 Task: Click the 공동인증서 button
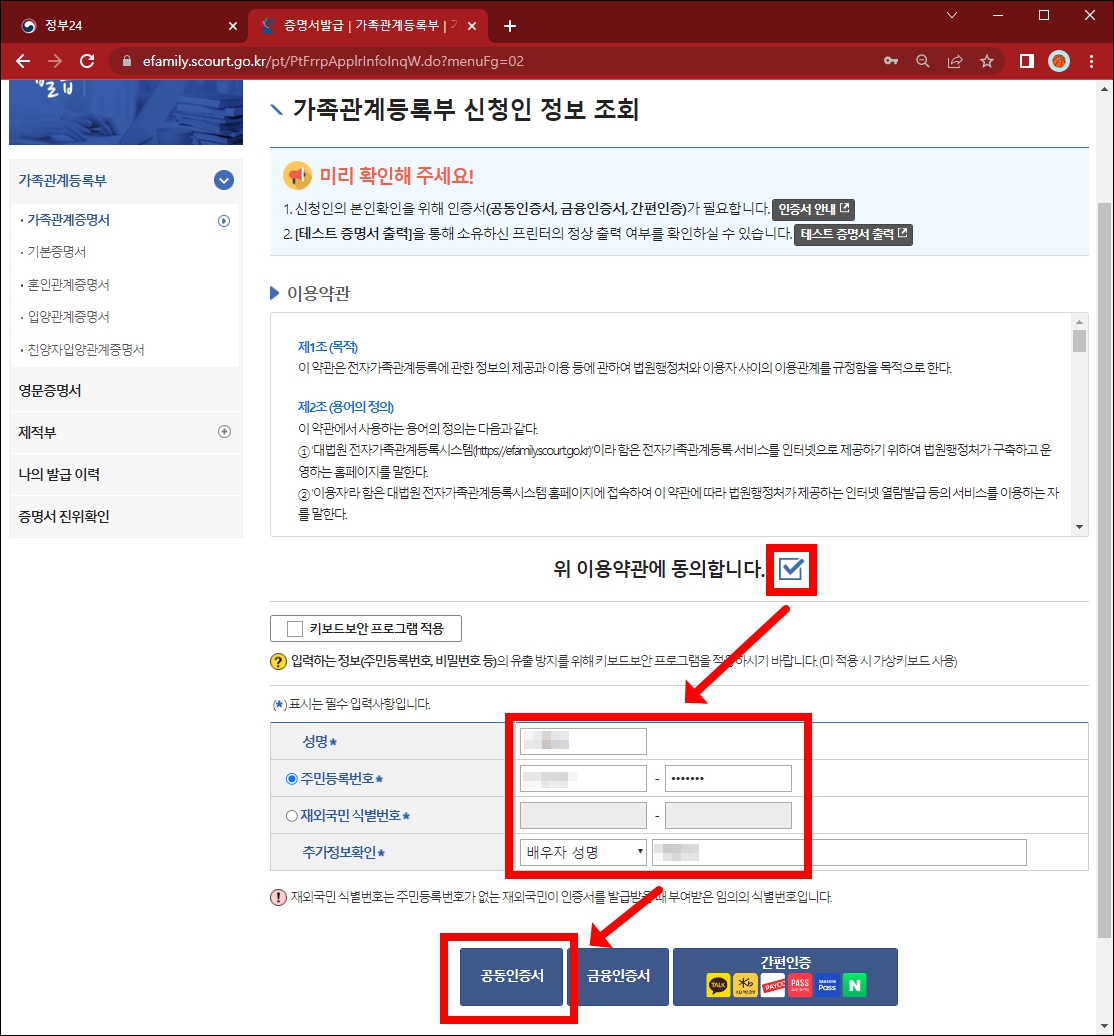(509, 976)
